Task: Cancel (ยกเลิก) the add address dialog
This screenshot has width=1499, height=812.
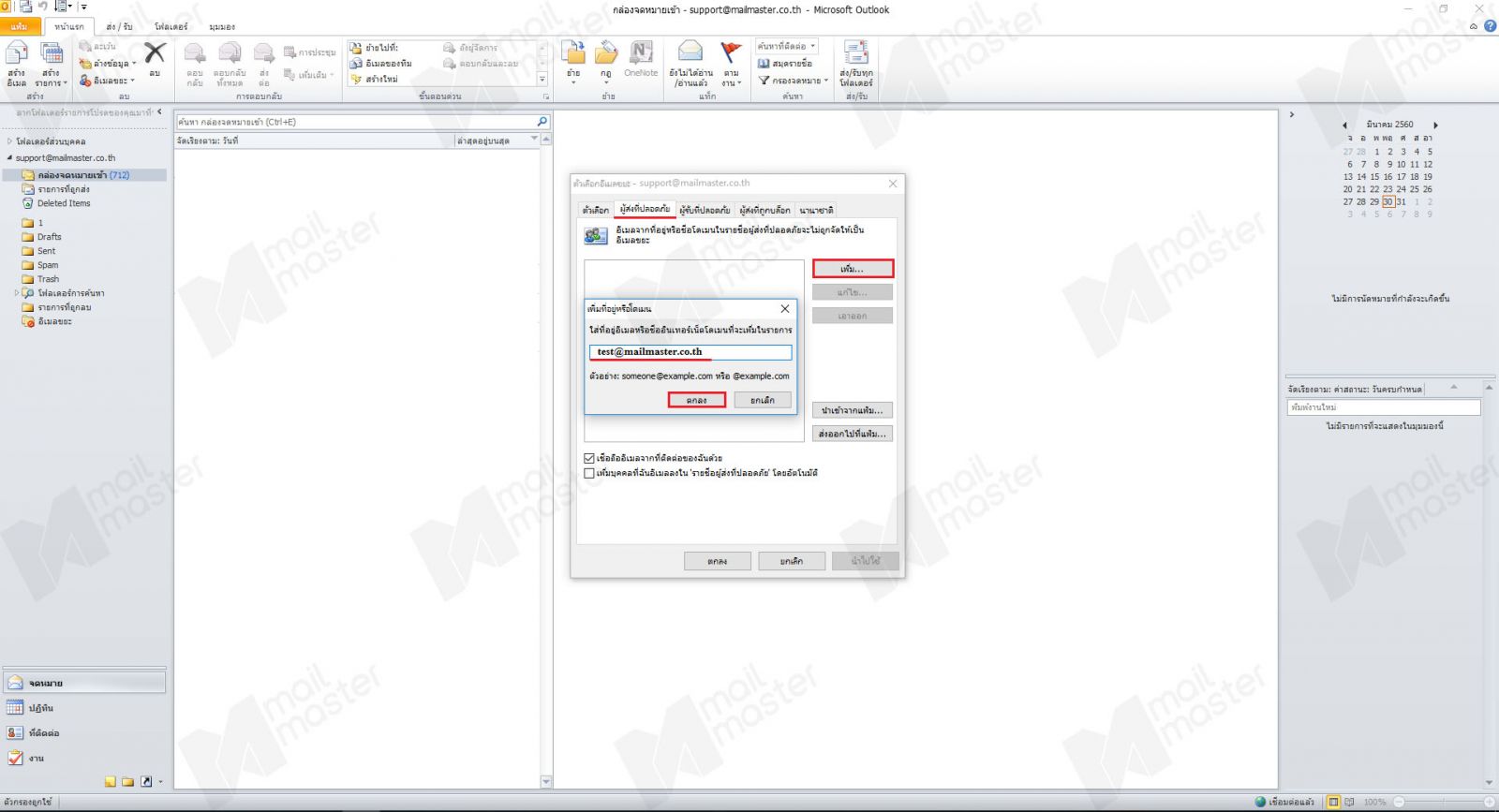Action: pos(763,400)
